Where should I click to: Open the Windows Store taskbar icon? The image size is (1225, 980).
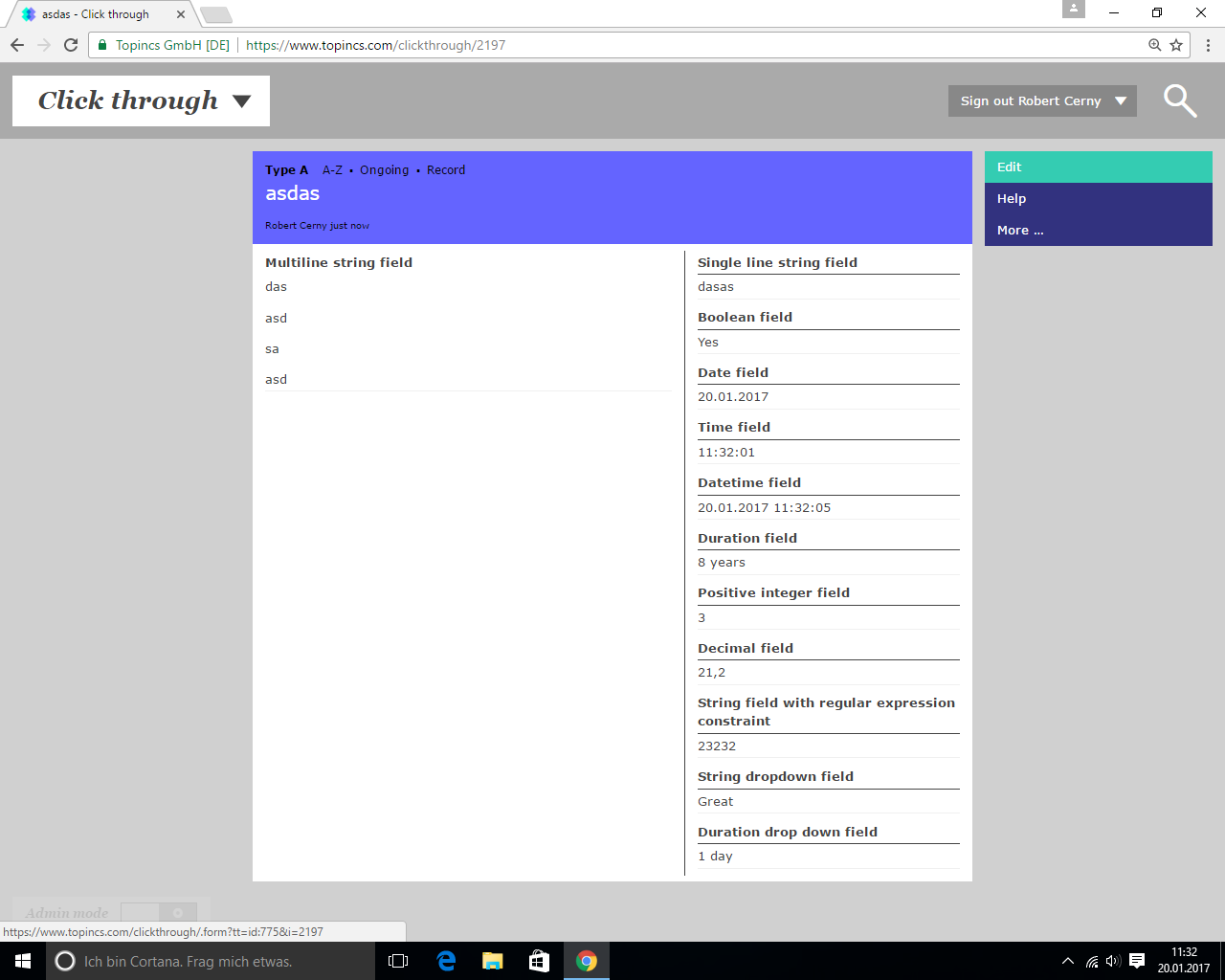pos(539,961)
